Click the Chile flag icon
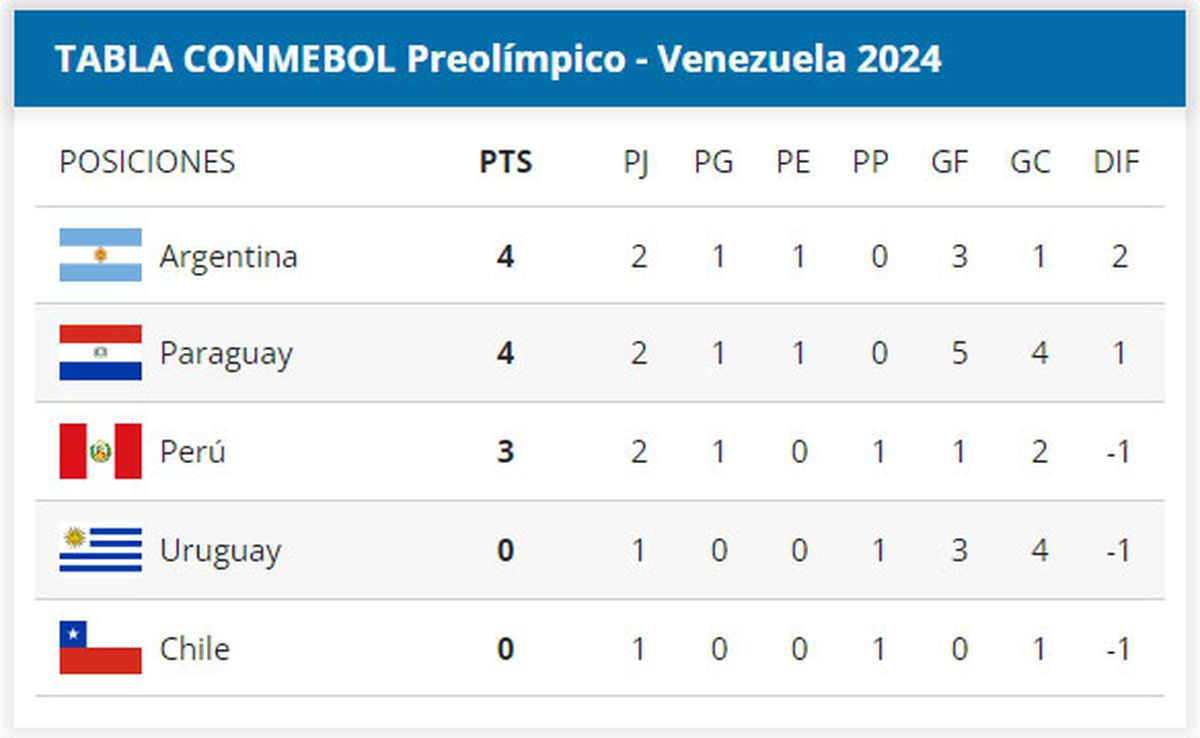Screen dimensions: 1200x738 pos(100,648)
